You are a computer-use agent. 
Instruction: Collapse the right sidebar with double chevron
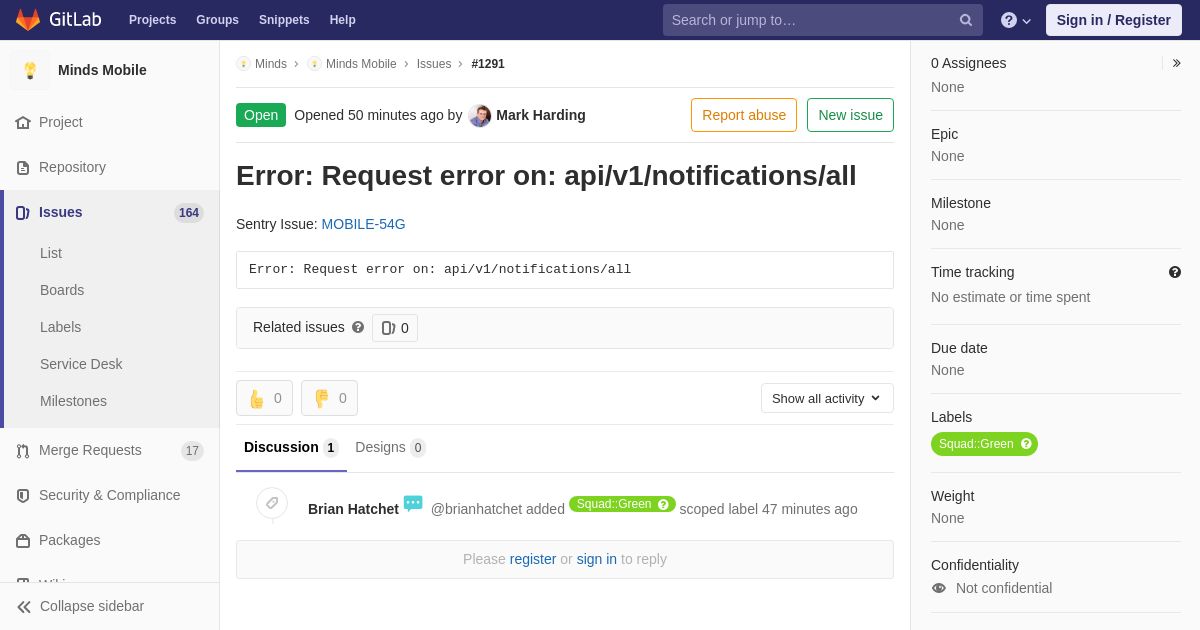pos(1176,63)
